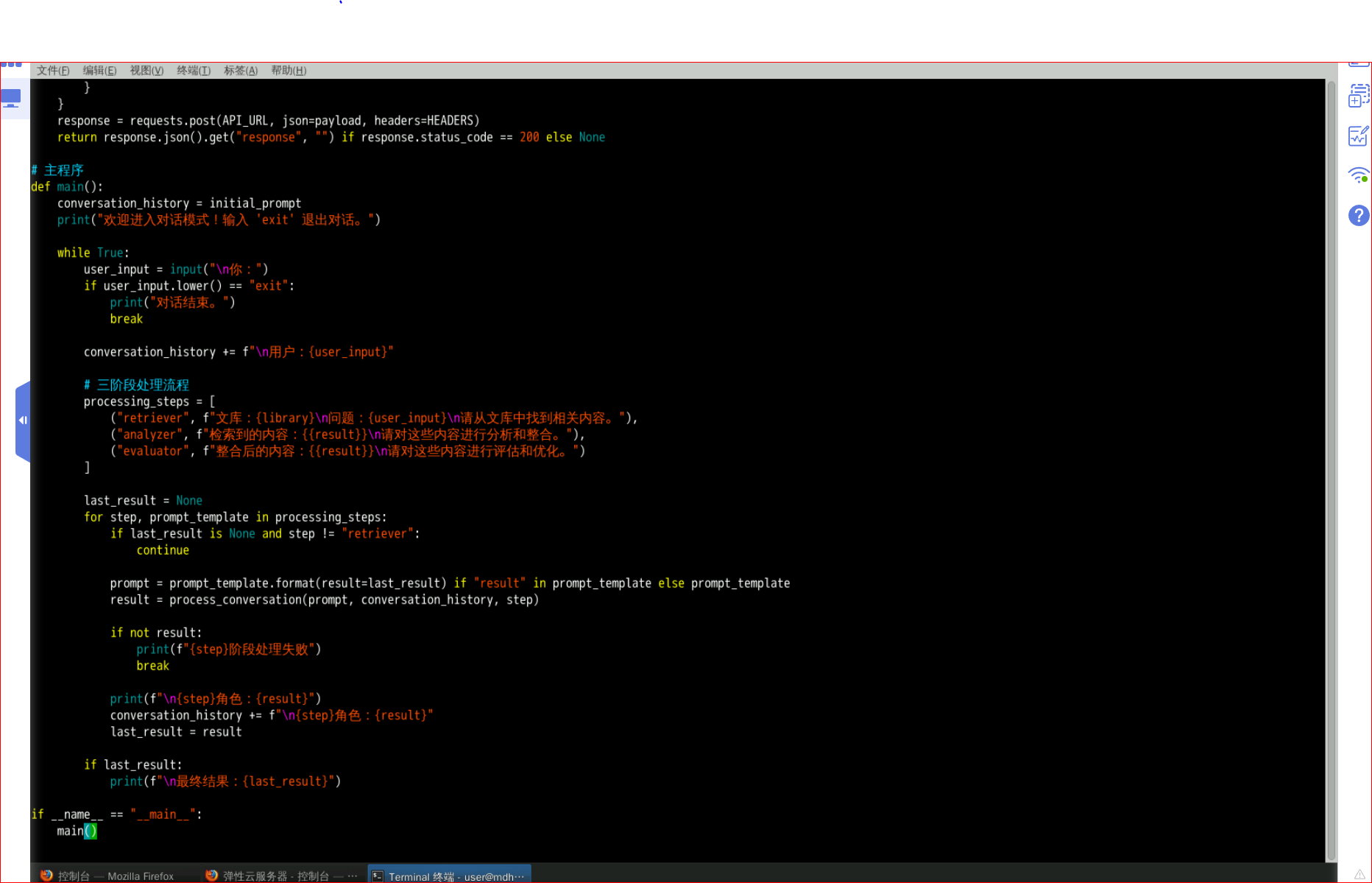Switch to 控制台 Mozilla Firefox taskbar window
The height and width of the screenshot is (883, 1372).
(107, 876)
